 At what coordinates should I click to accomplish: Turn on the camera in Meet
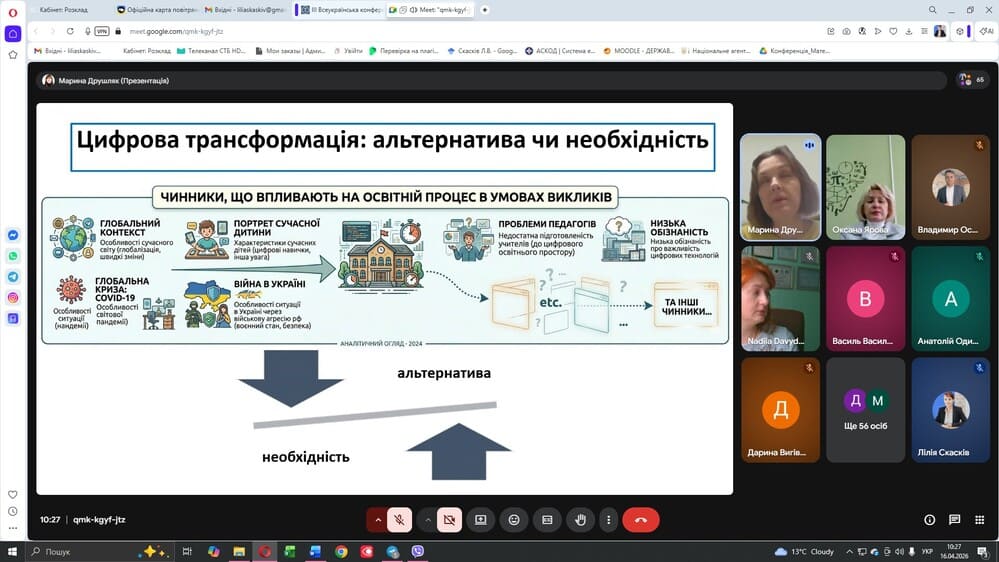coord(449,520)
